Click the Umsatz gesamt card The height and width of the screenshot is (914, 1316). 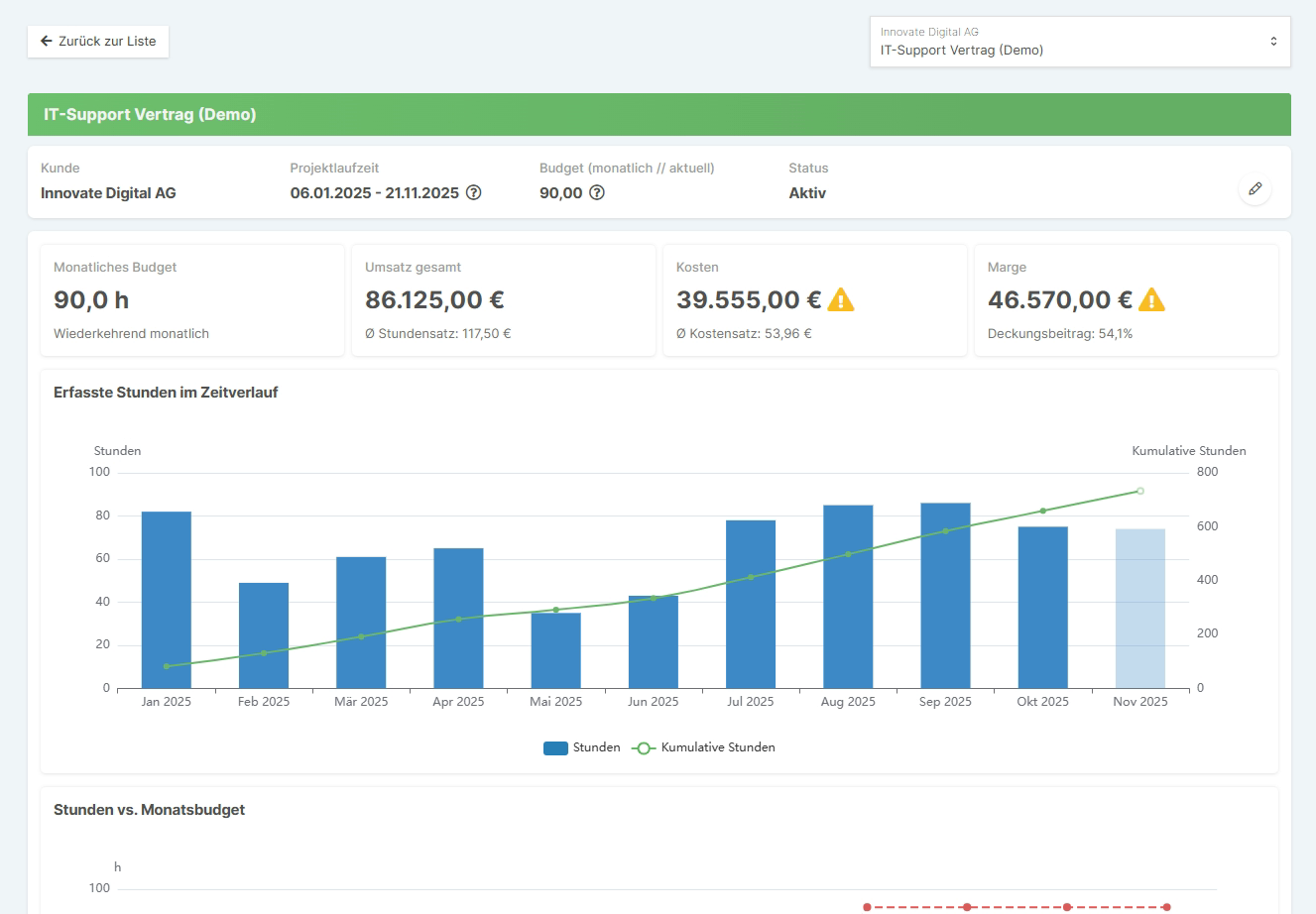tap(504, 300)
